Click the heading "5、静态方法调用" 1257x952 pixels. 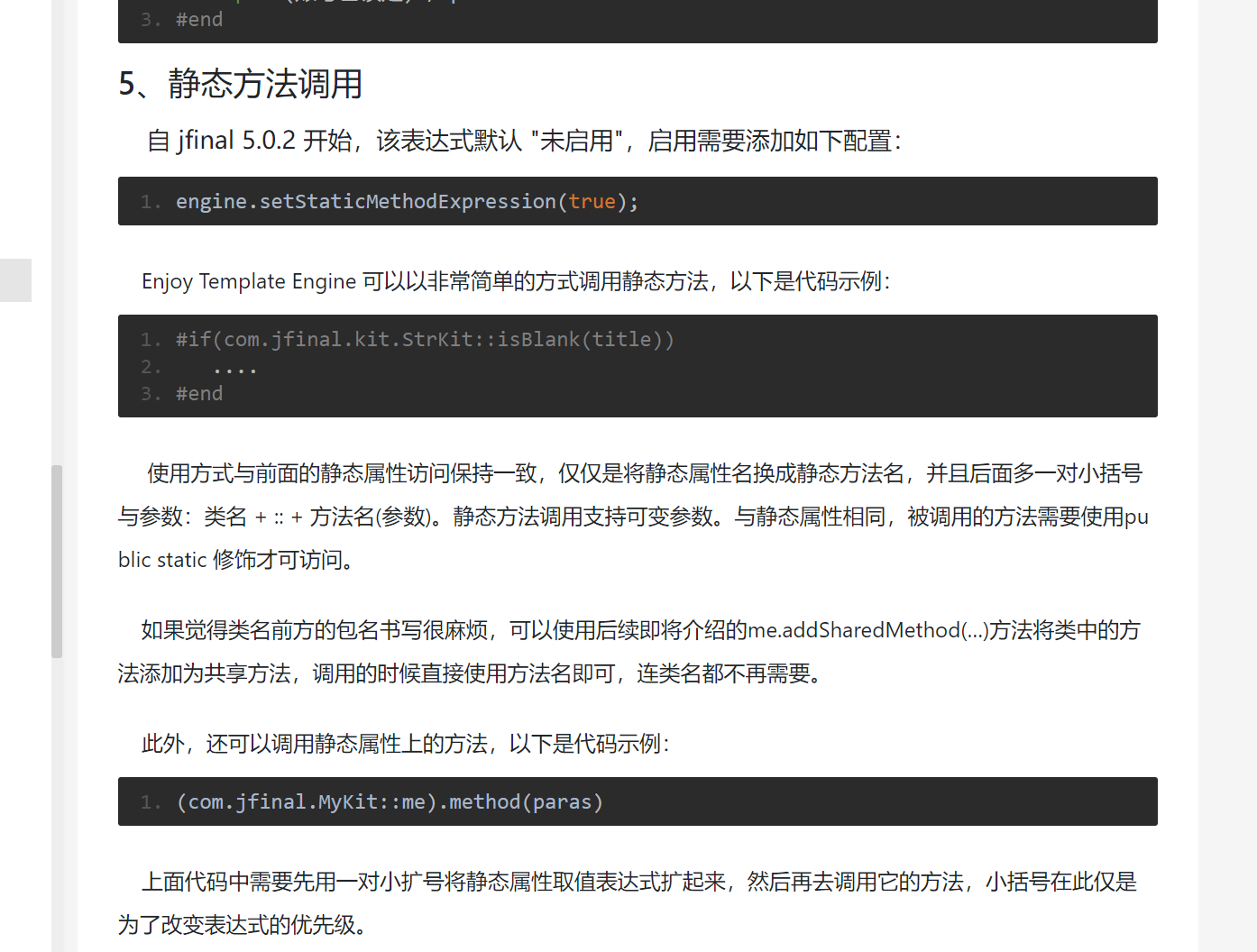click(240, 84)
